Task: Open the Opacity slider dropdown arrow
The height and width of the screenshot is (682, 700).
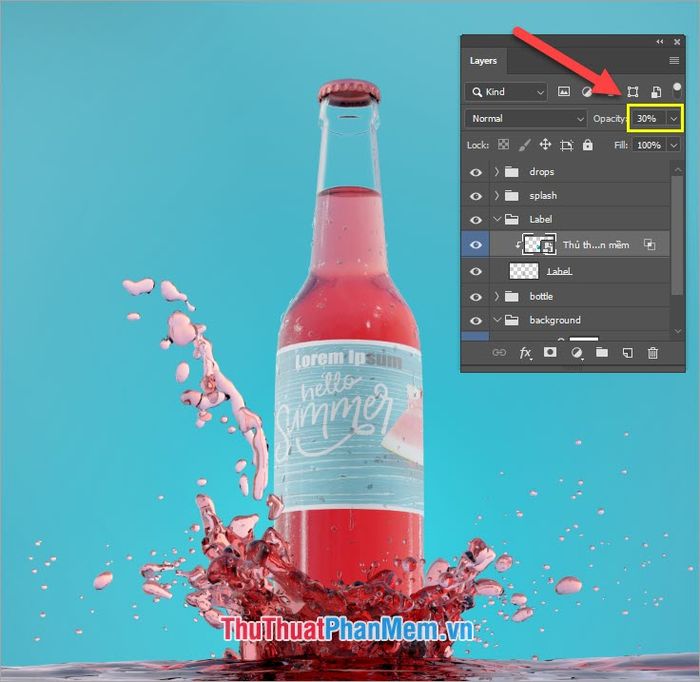Action: 674,119
